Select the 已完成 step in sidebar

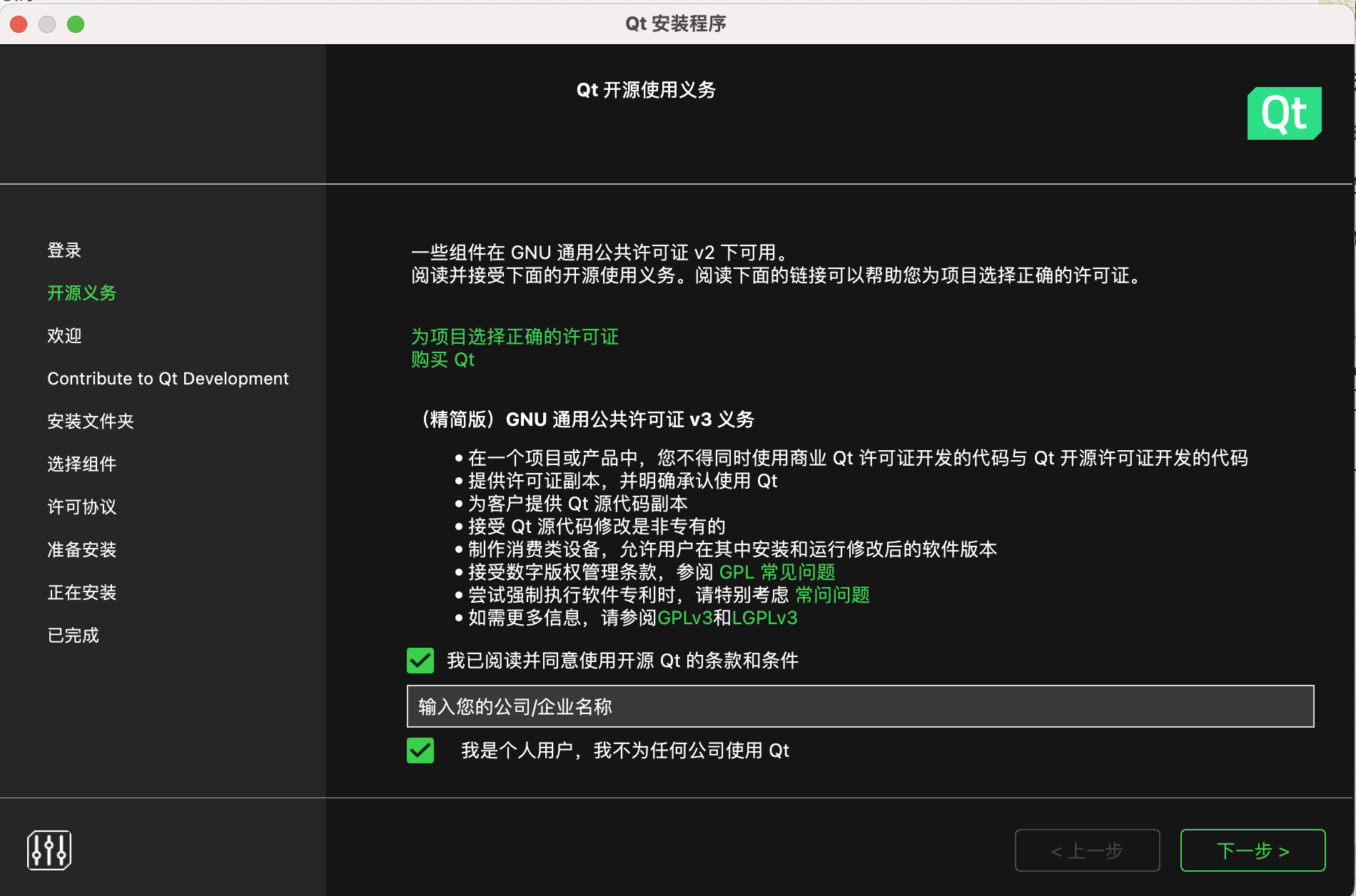73,636
